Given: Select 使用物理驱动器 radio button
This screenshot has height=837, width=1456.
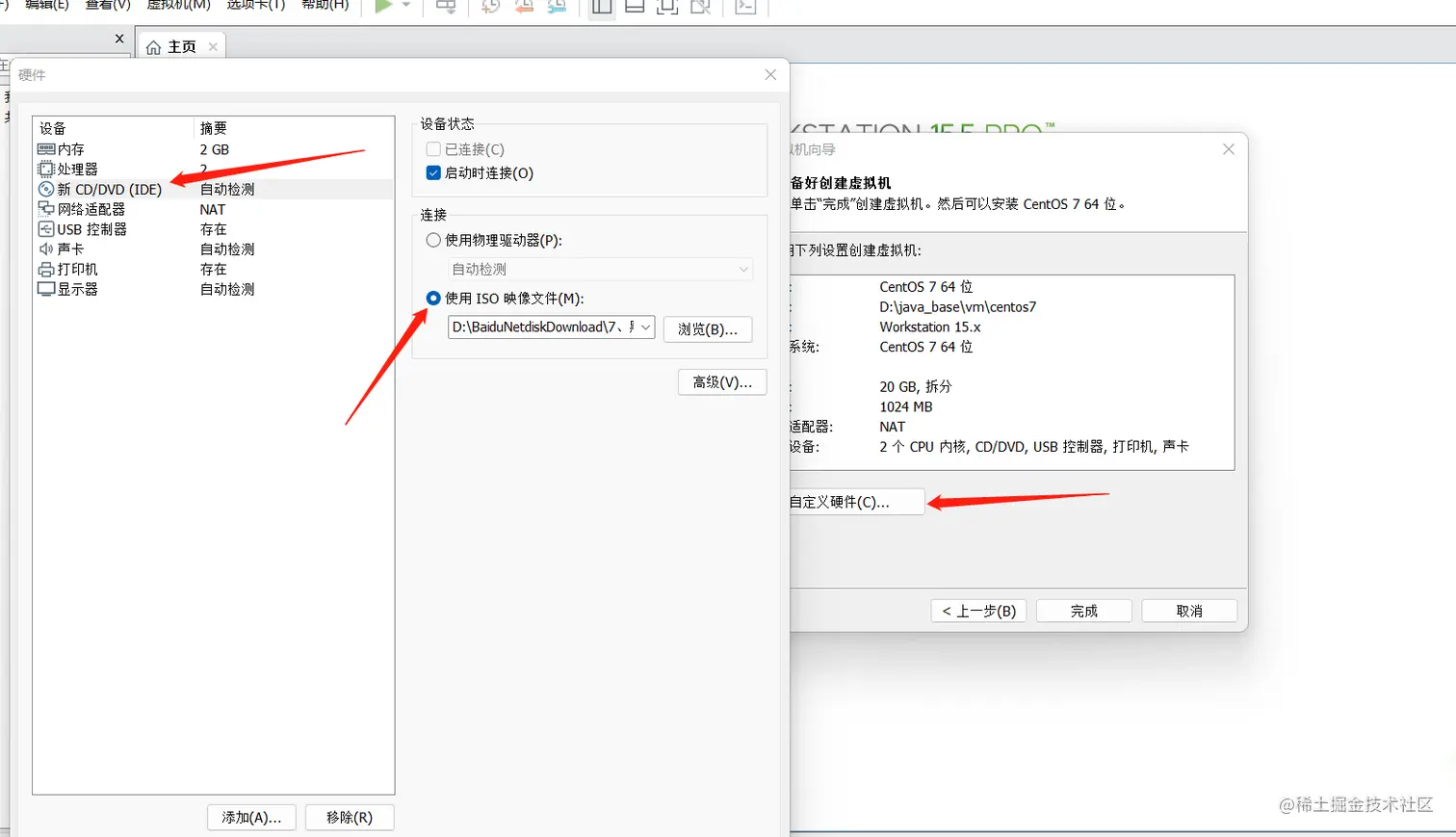Looking at the screenshot, I should [x=432, y=241].
